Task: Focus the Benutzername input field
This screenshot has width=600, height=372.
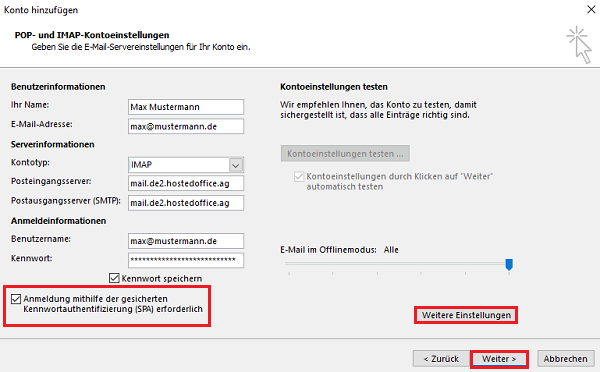Action: 186,241
